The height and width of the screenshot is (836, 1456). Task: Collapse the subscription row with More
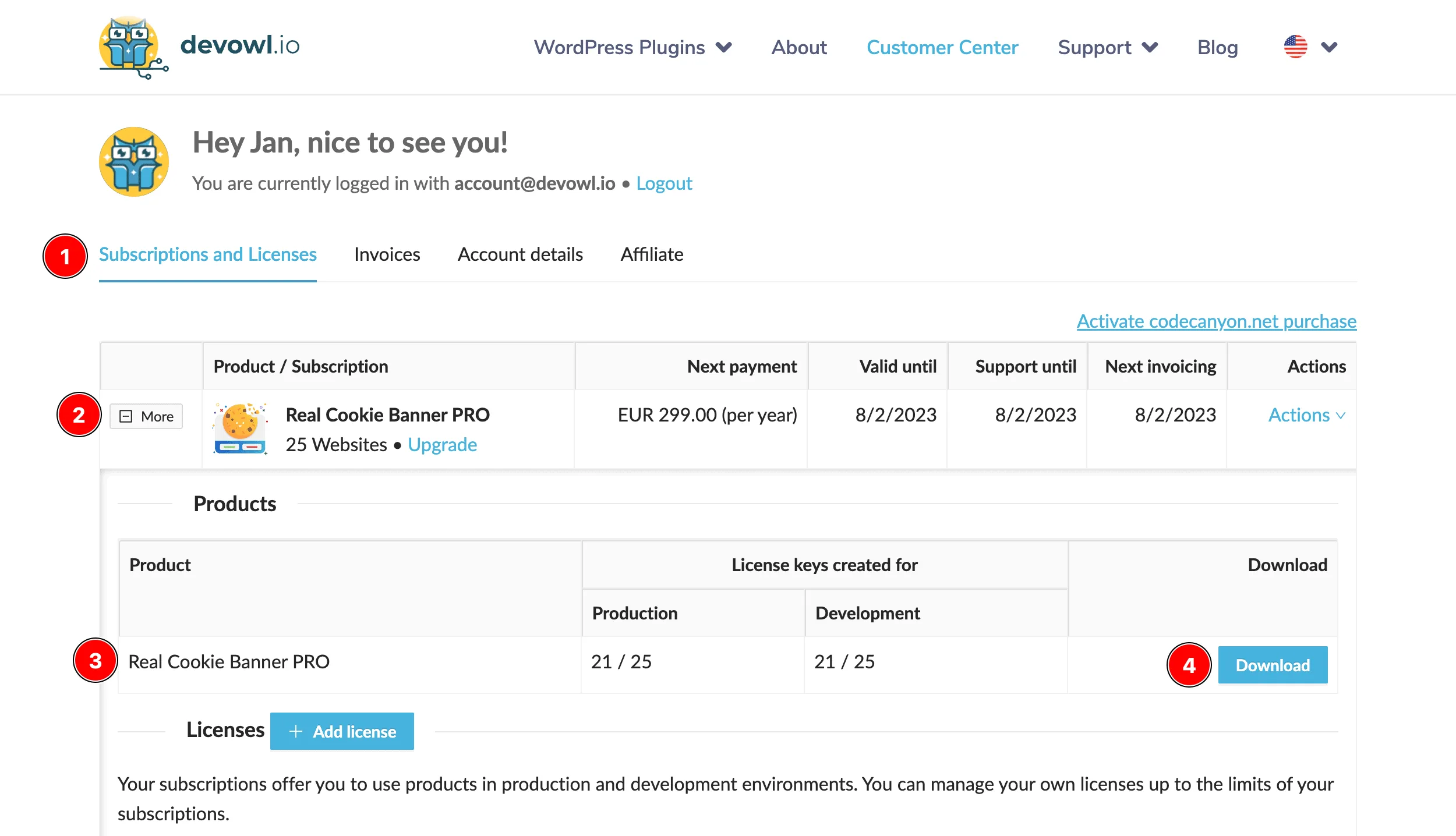coord(146,416)
